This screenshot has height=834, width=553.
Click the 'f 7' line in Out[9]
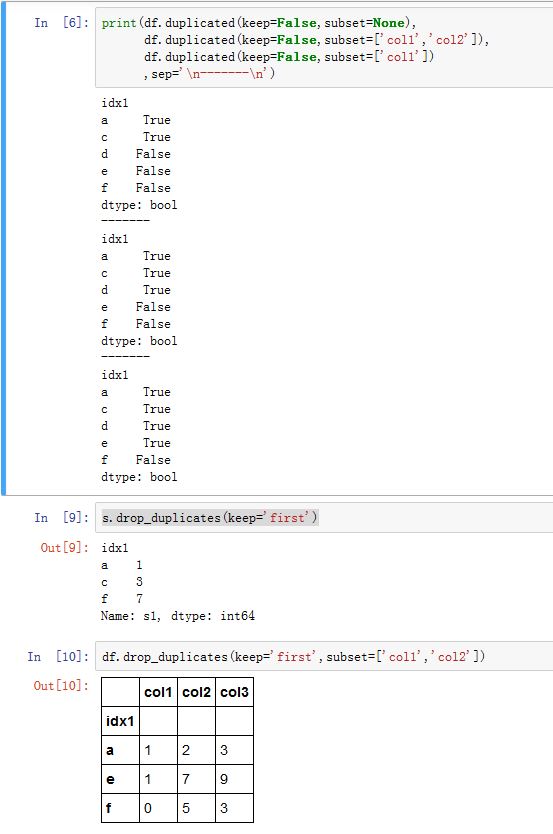coord(122,599)
